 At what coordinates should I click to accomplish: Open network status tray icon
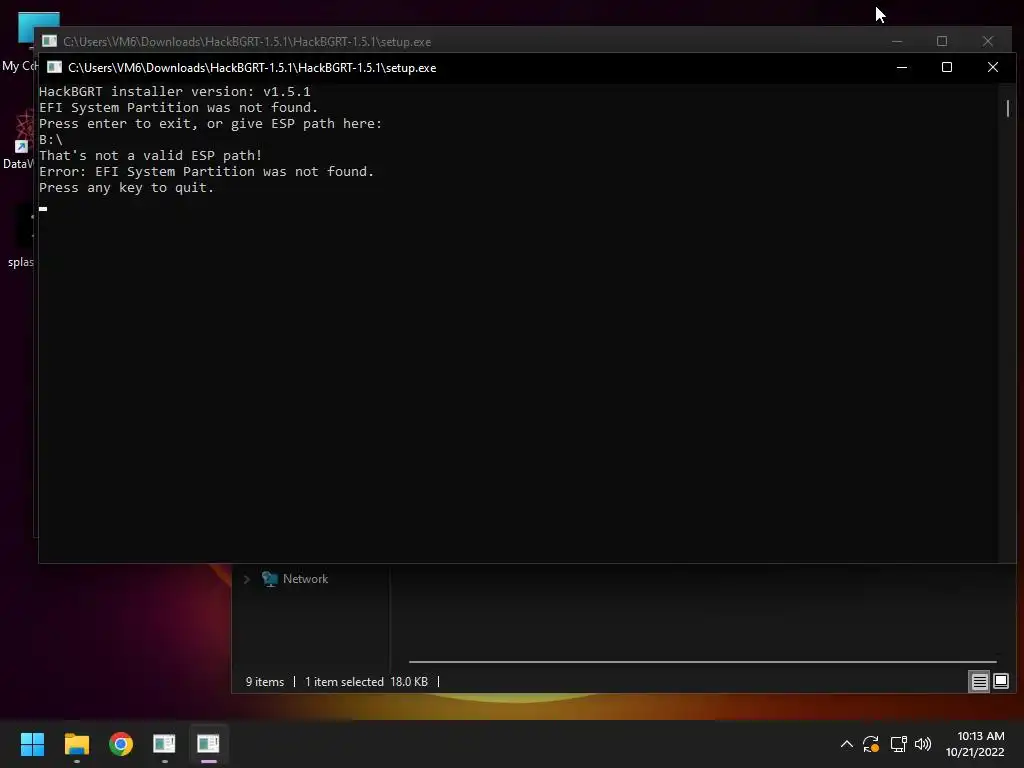[x=899, y=744]
